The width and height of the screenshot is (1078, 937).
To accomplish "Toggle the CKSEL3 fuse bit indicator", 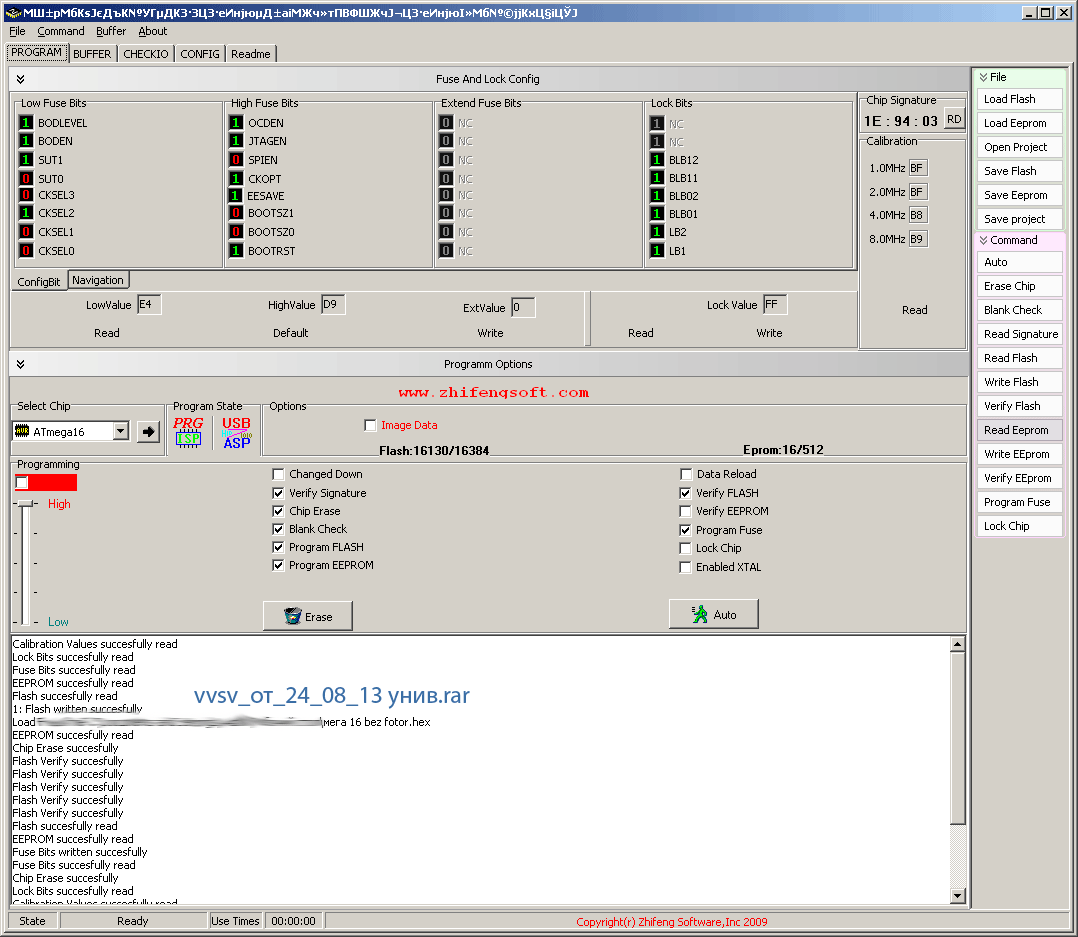I will (x=25, y=195).
